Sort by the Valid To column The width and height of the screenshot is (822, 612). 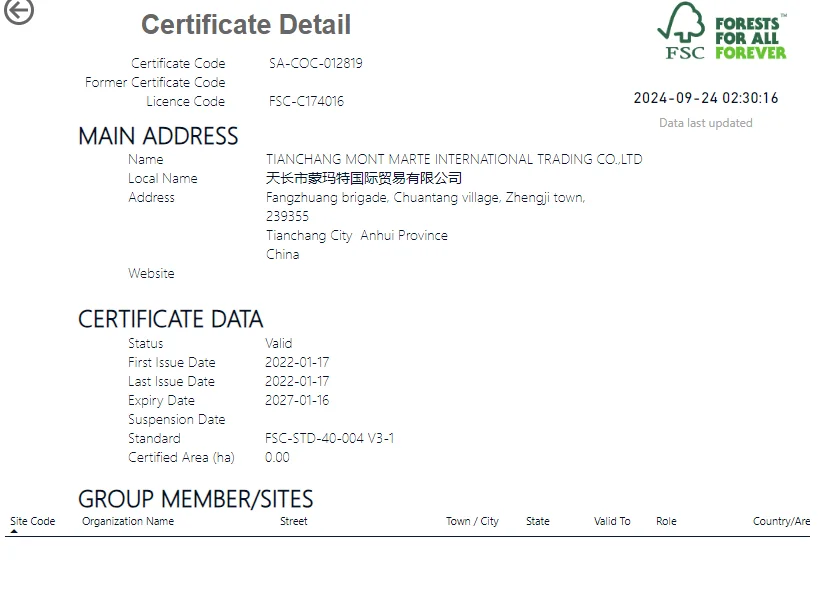pos(612,521)
